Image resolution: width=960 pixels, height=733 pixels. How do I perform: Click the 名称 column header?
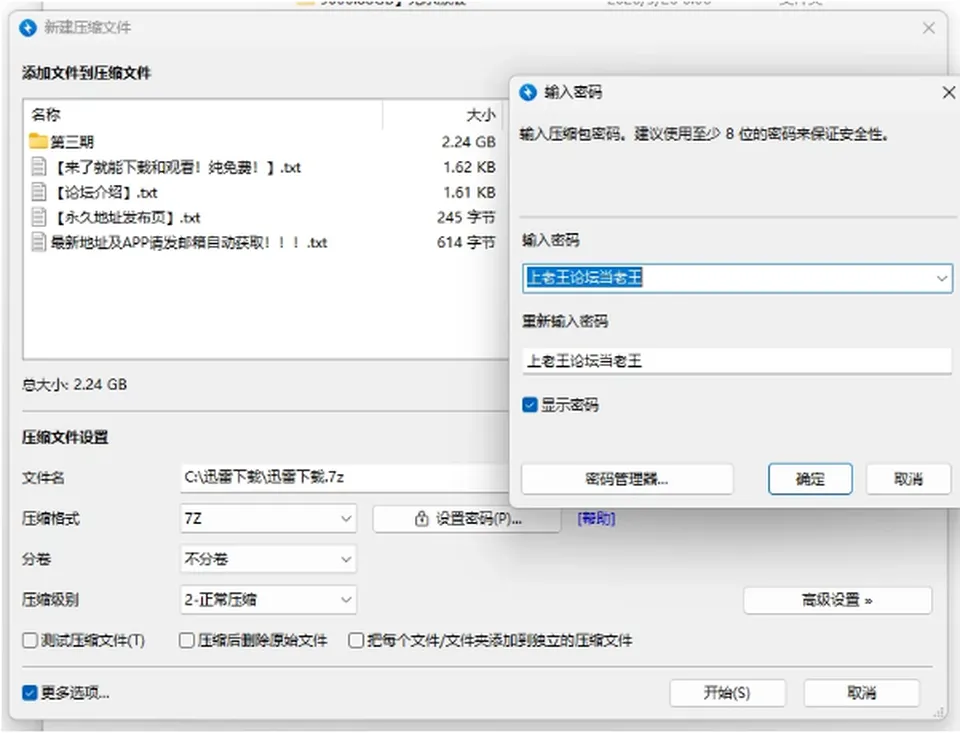tap(46, 115)
